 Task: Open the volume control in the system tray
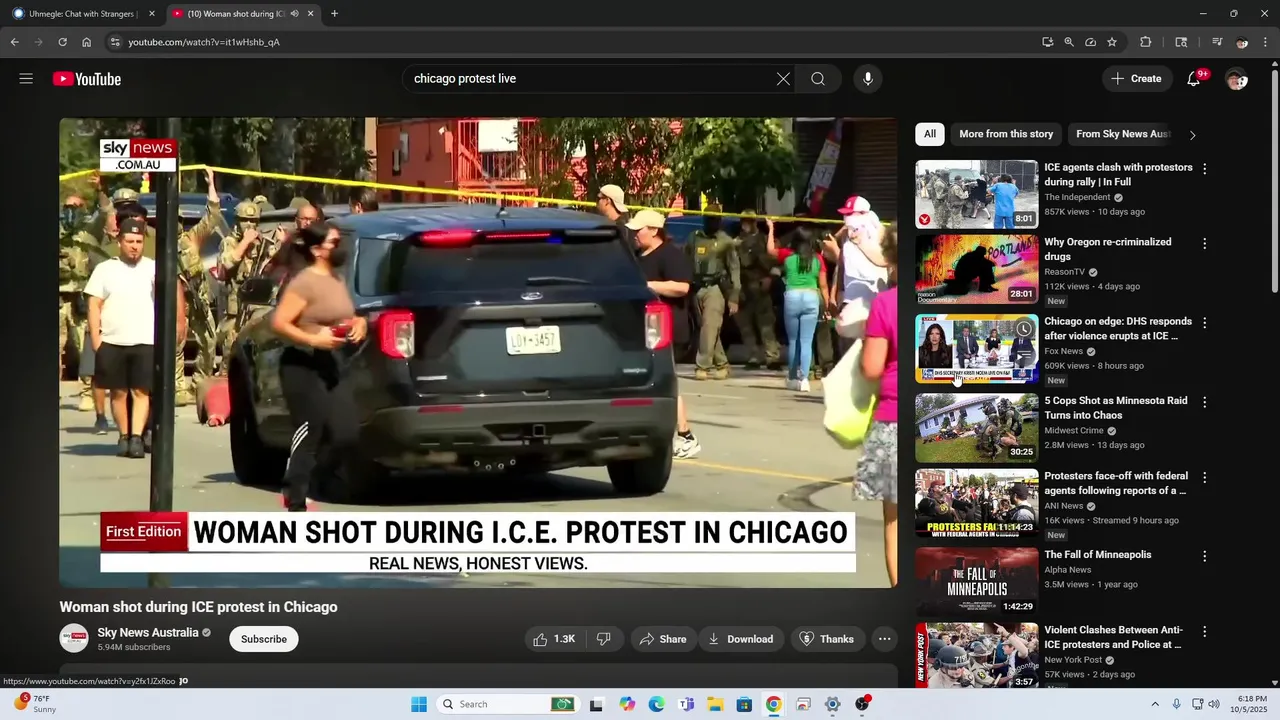click(x=1214, y=704)
